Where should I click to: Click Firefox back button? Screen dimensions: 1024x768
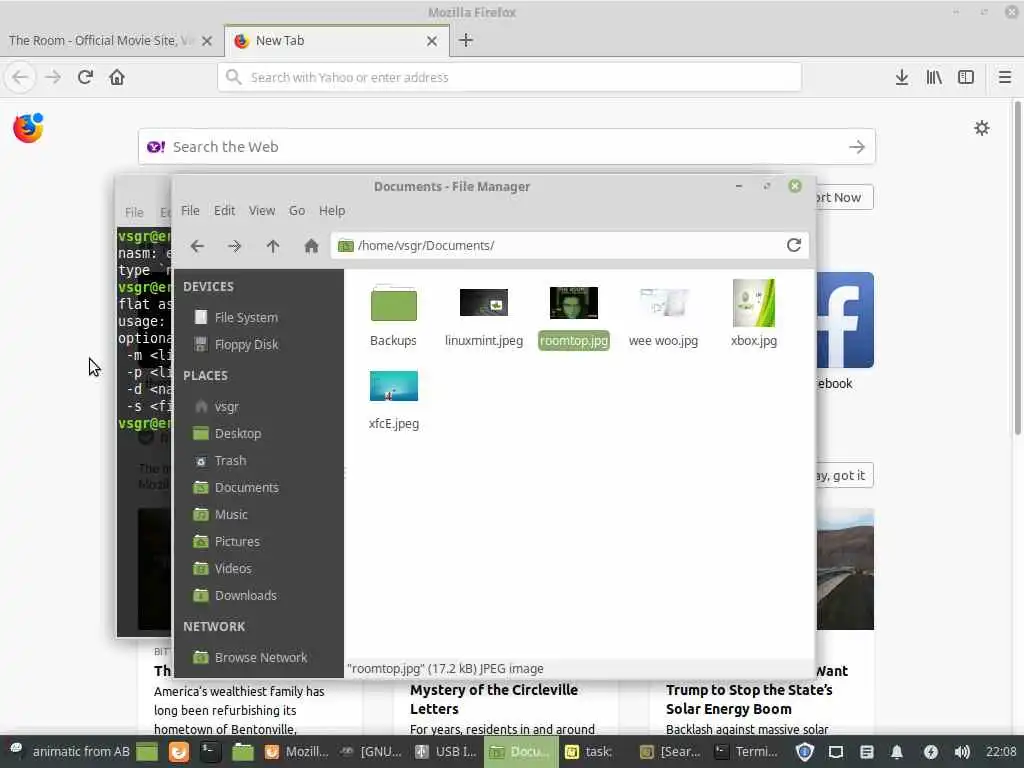coord(20,77)
